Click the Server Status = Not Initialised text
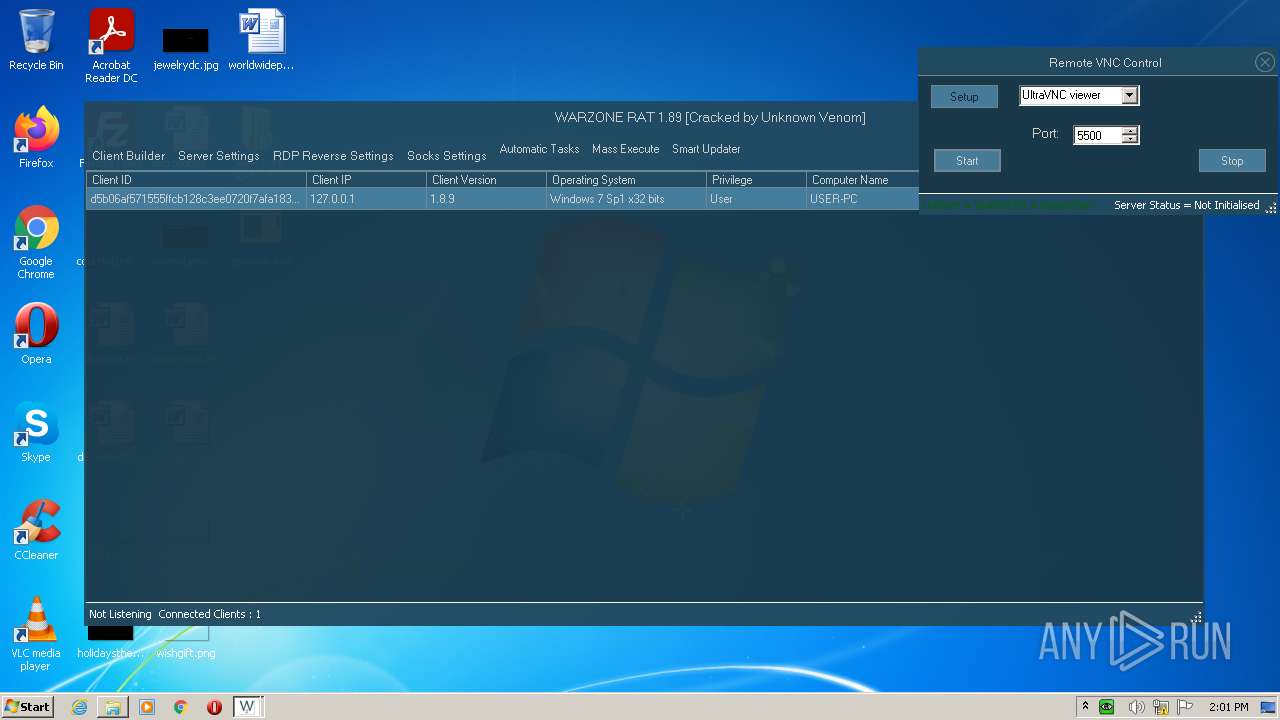 point(1187,205)
